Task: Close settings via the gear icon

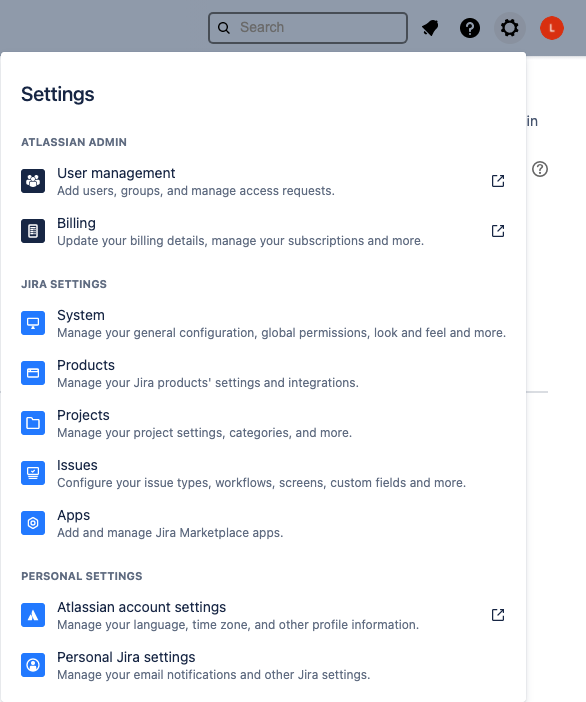Action: [x=509, y=28]
